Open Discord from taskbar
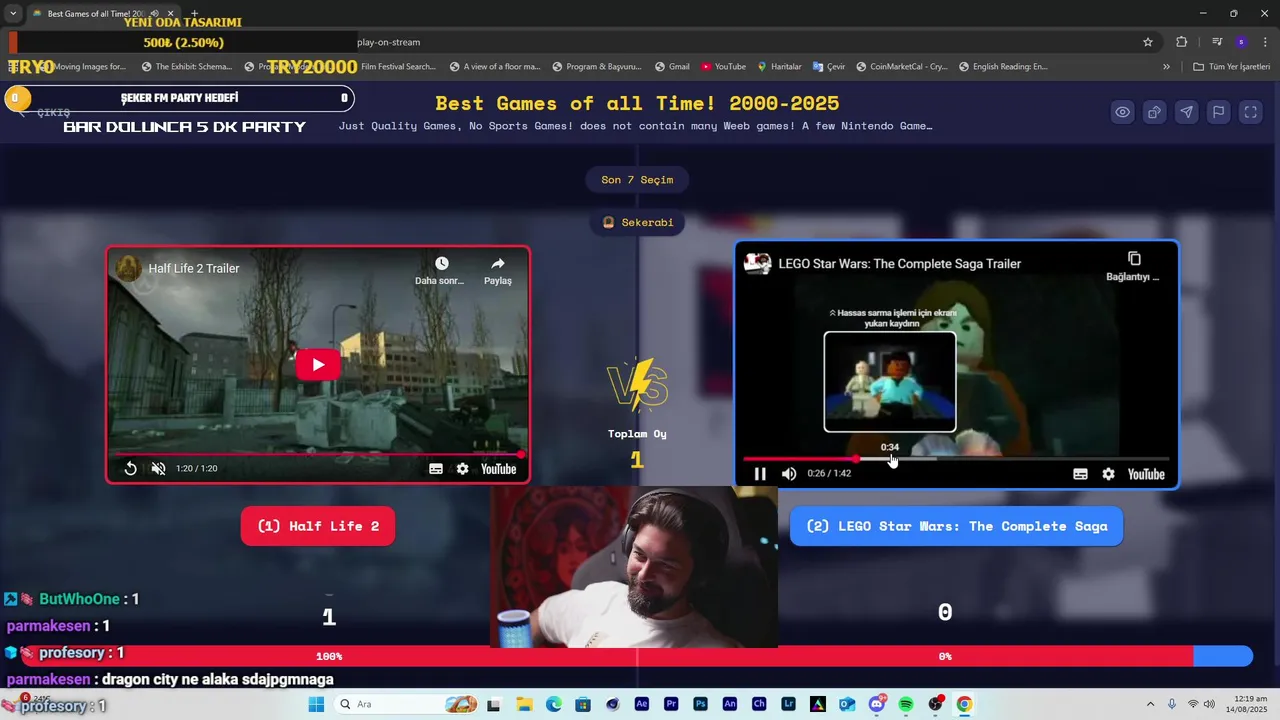 [x=877, y=704]
